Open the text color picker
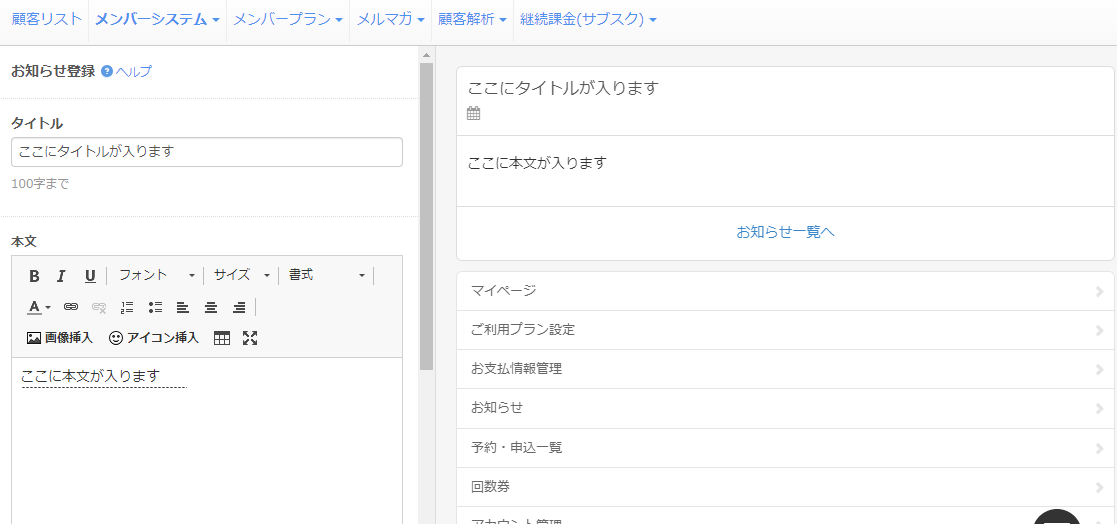This screenshot has width=1117, height=524. click(39, 307)
